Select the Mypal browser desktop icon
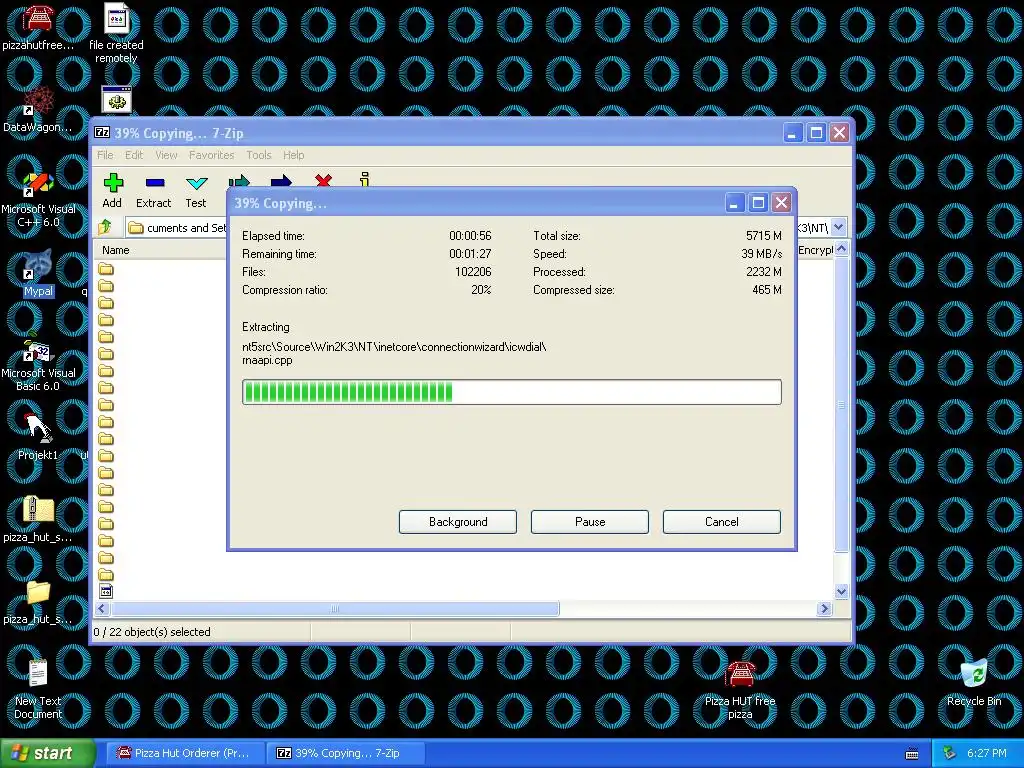 tap(38, 273)
